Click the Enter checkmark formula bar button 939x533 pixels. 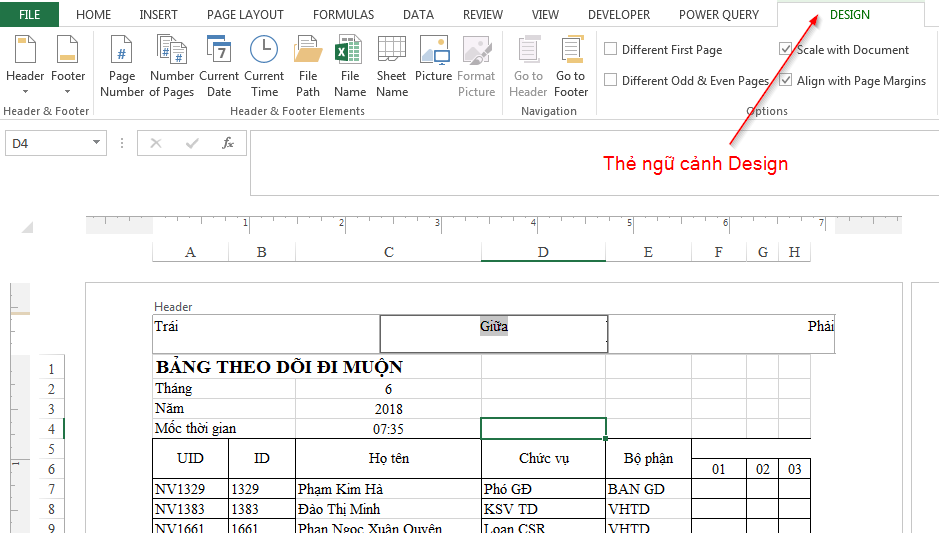[192, 143]
